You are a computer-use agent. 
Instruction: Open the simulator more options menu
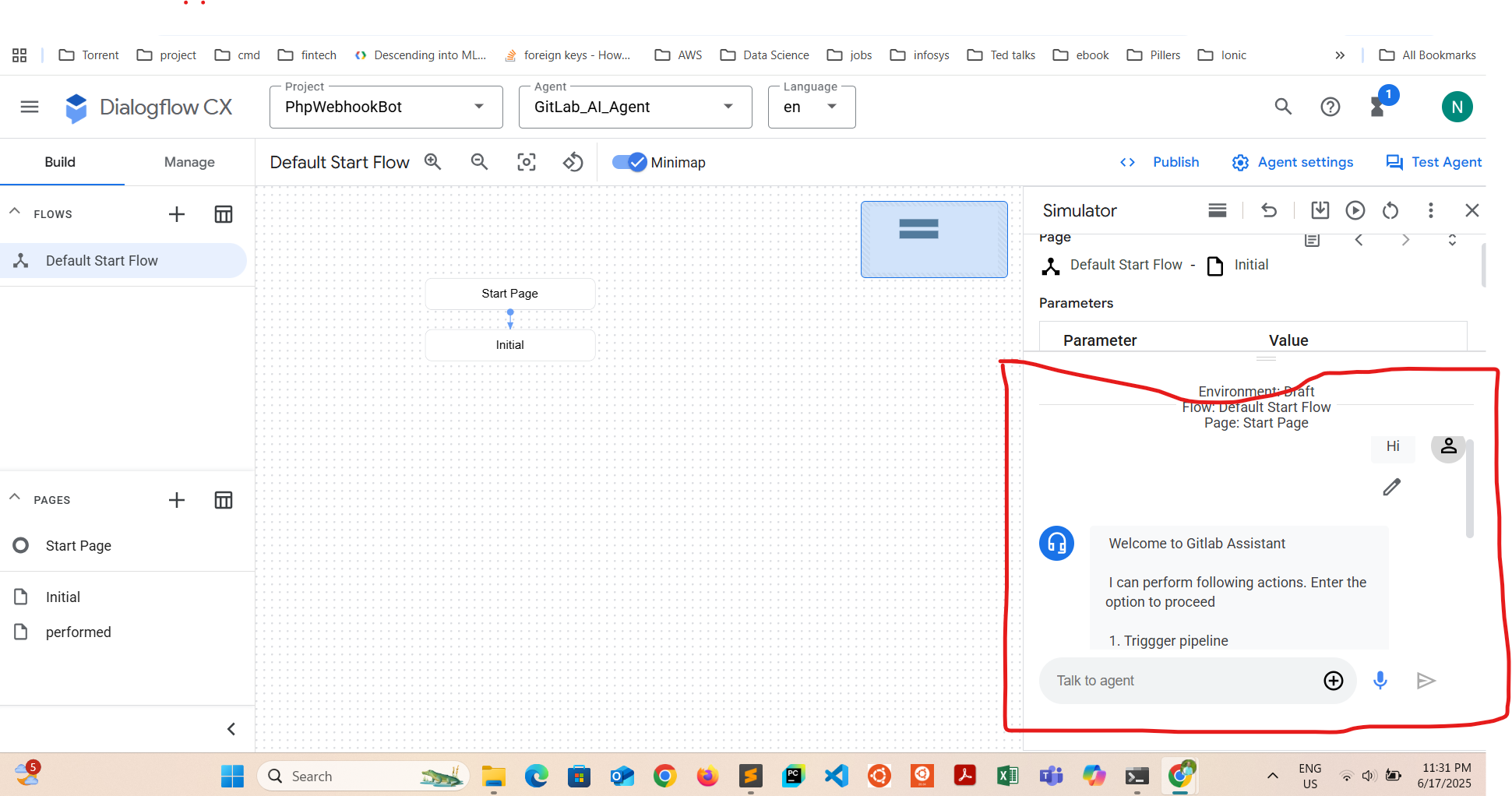[x=1430, y=210]
